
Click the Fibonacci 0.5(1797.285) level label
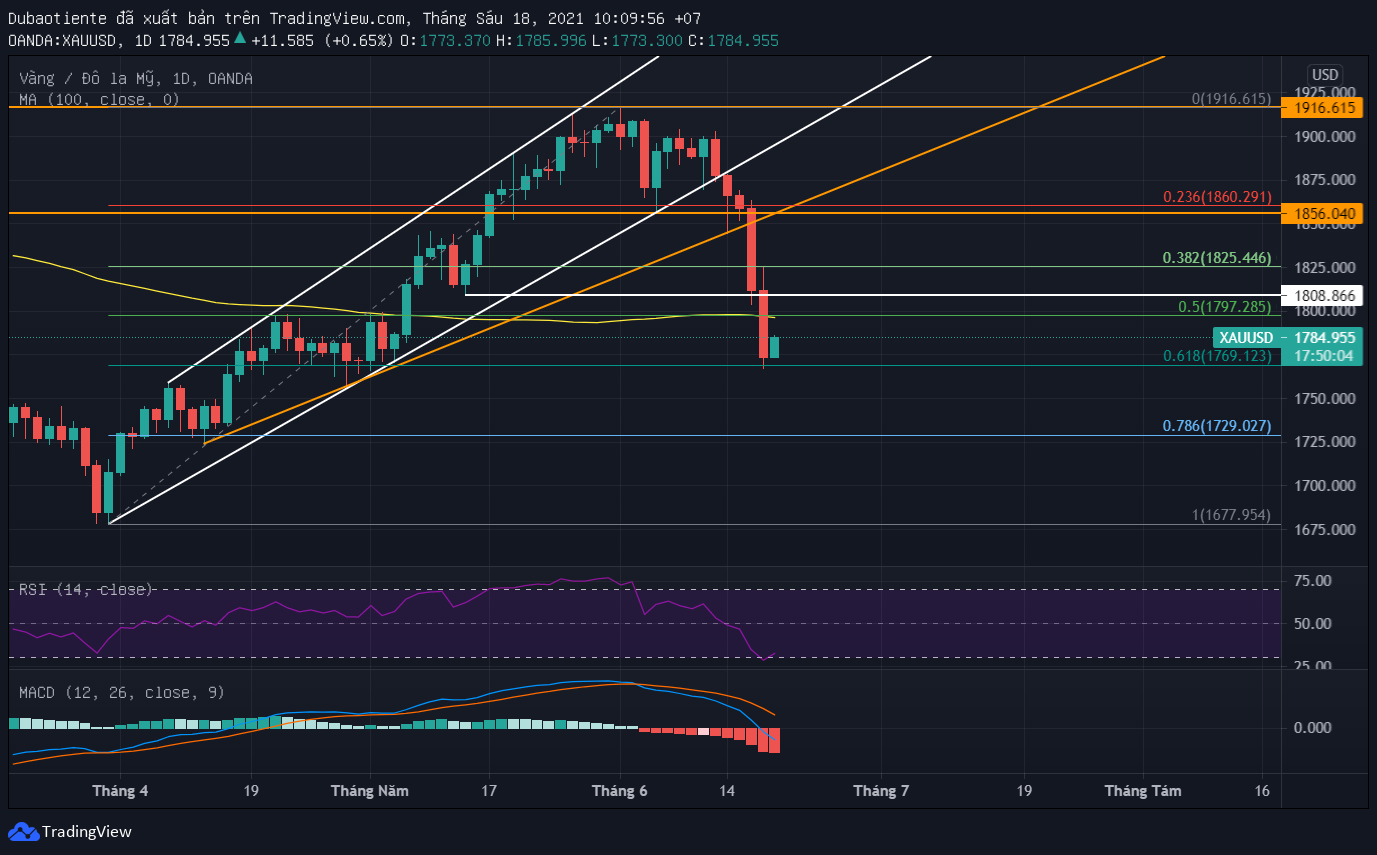1225,306
